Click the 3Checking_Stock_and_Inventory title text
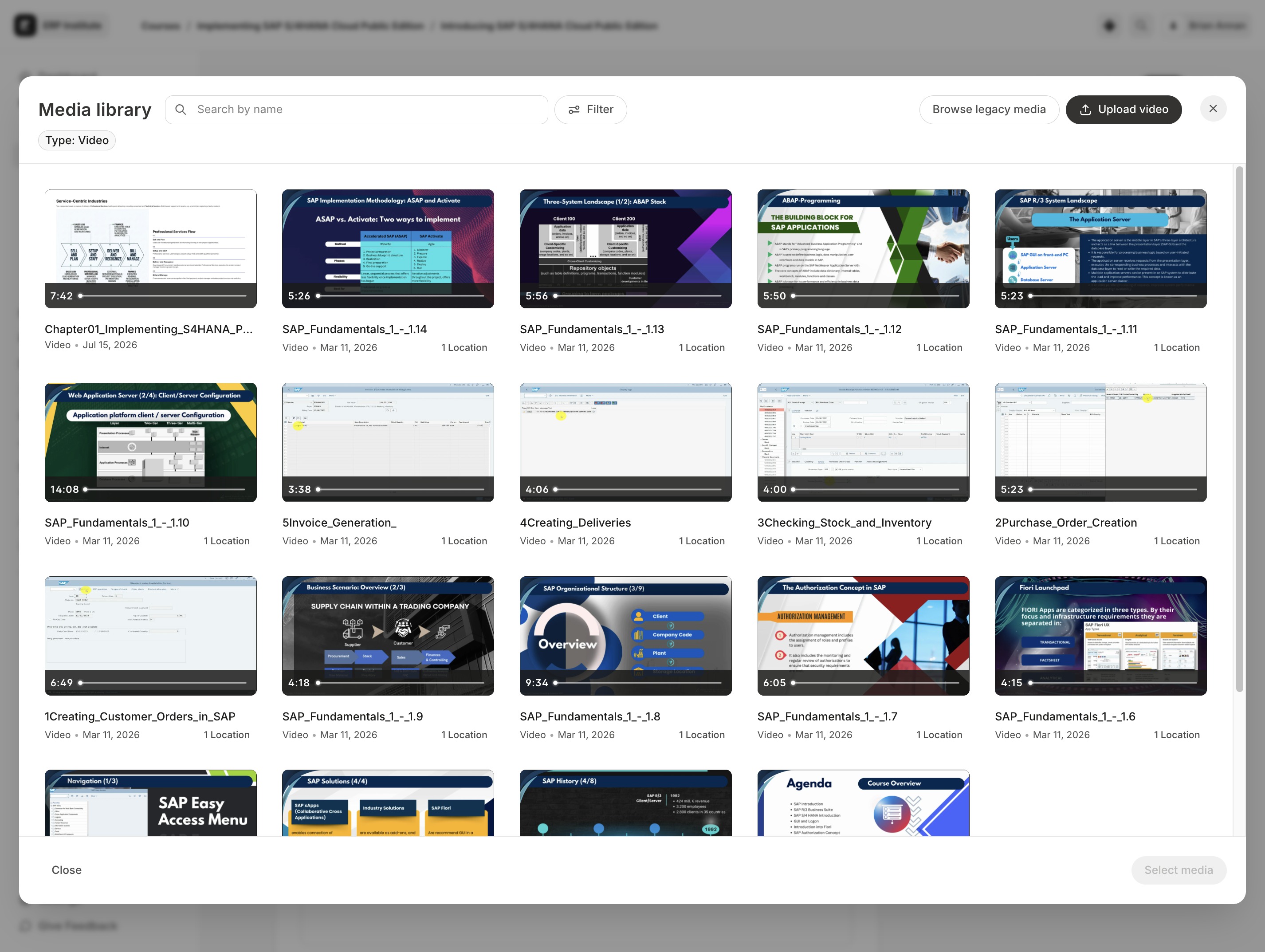This screenshot has height=952, width=1265. 844,522
